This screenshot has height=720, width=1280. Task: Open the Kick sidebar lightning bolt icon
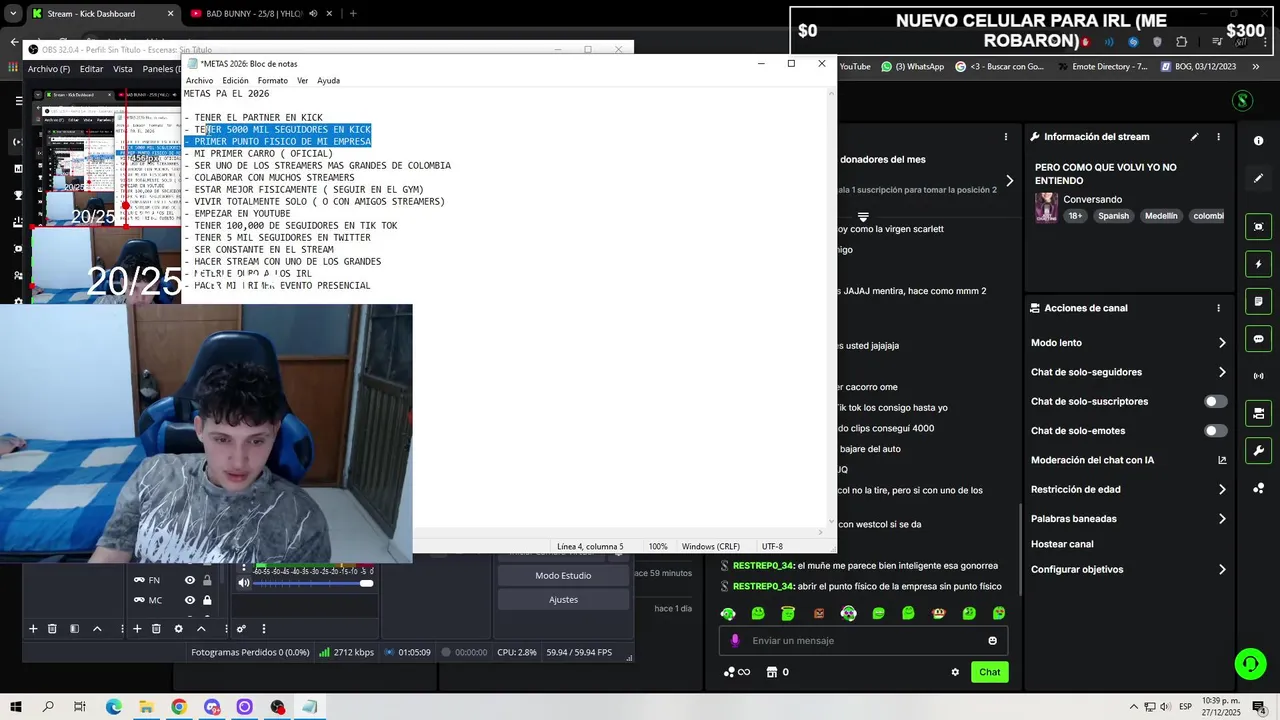(x=1258, y=264)
